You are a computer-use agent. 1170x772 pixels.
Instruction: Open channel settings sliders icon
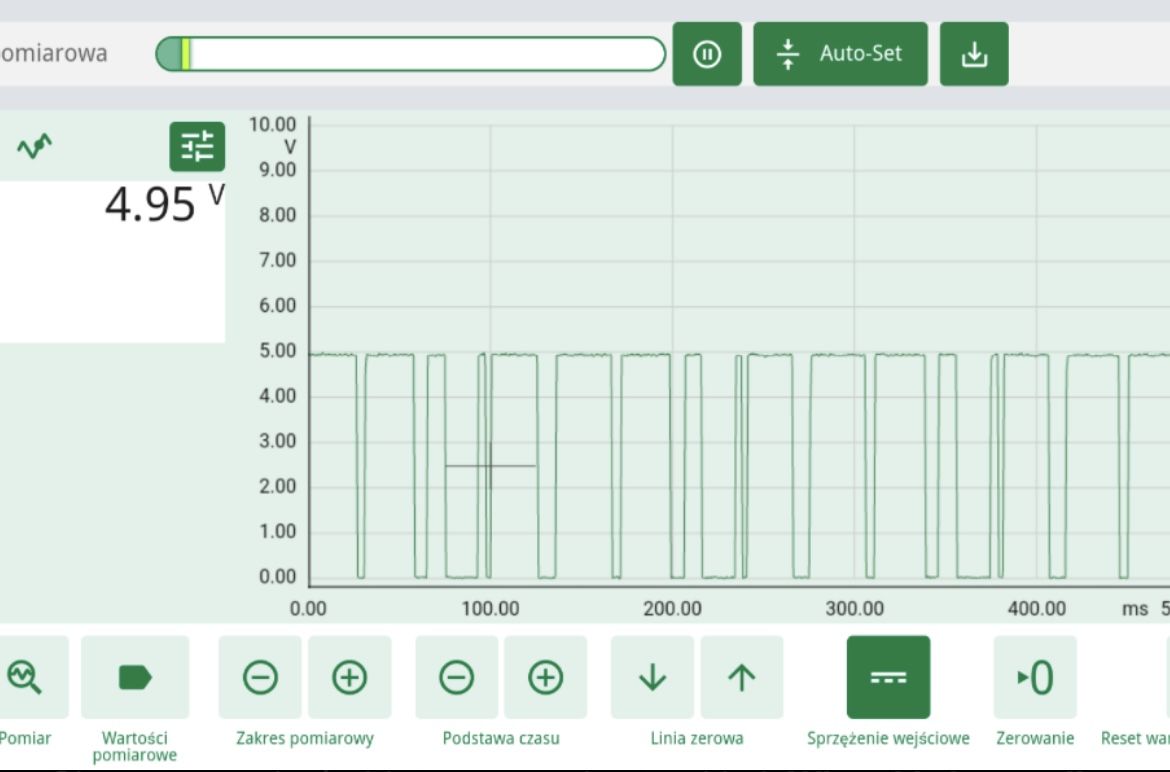197,147
